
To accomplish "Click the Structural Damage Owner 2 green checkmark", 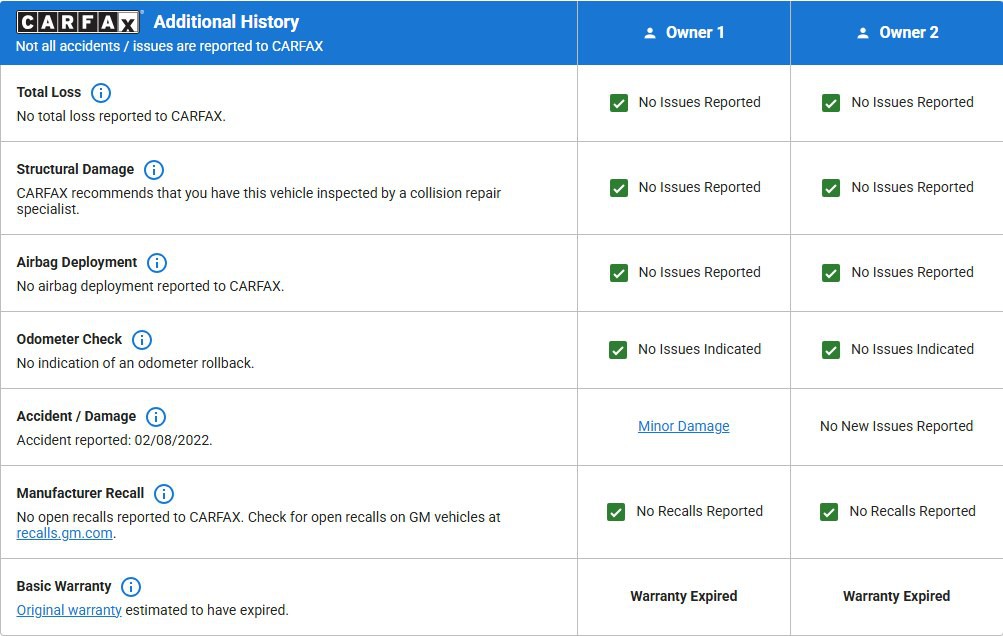I will pyautogui.click(x=831, y=188).
